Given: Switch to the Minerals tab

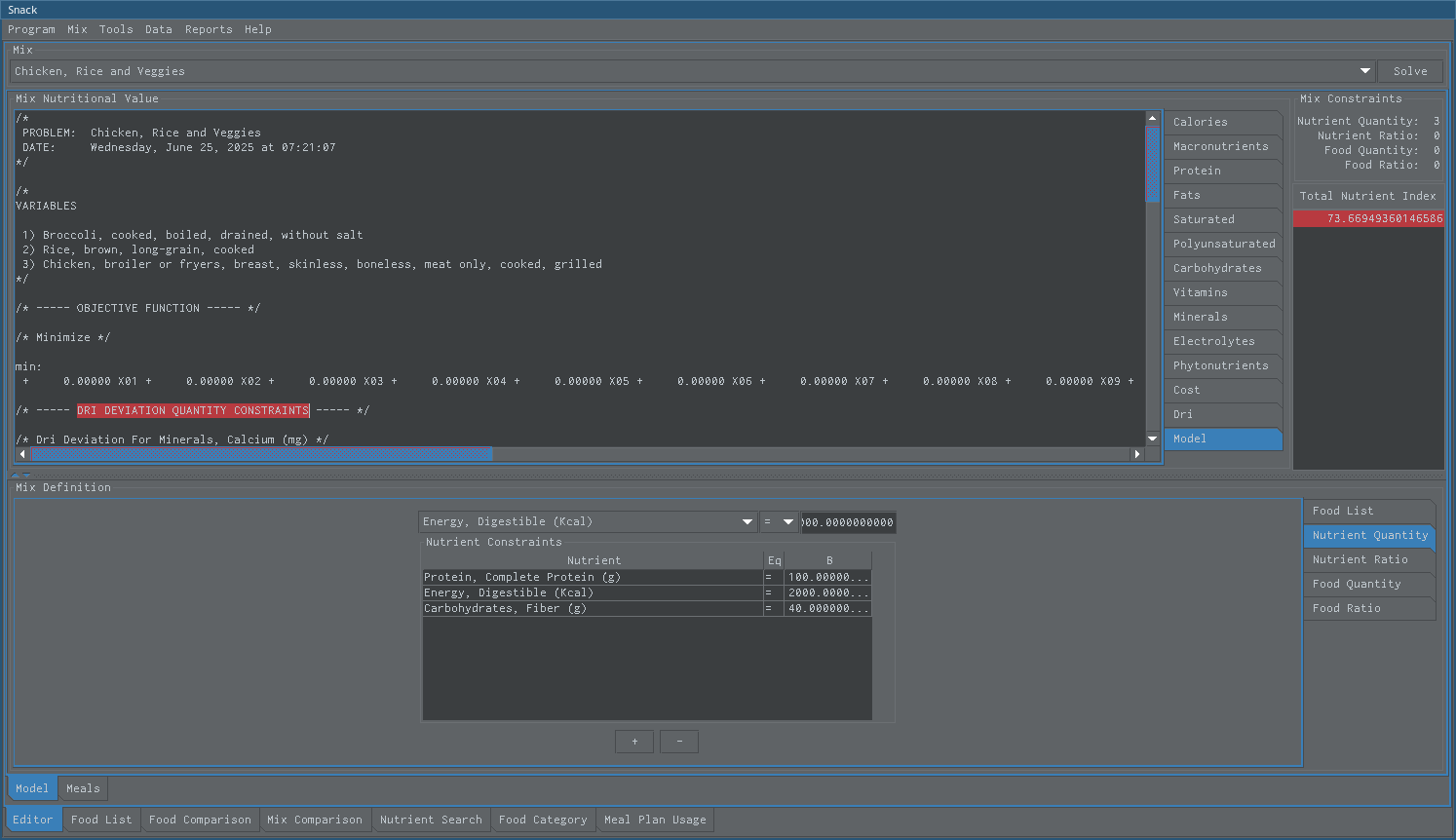Looking at the screenshot, I should [x=1222, y=317].
